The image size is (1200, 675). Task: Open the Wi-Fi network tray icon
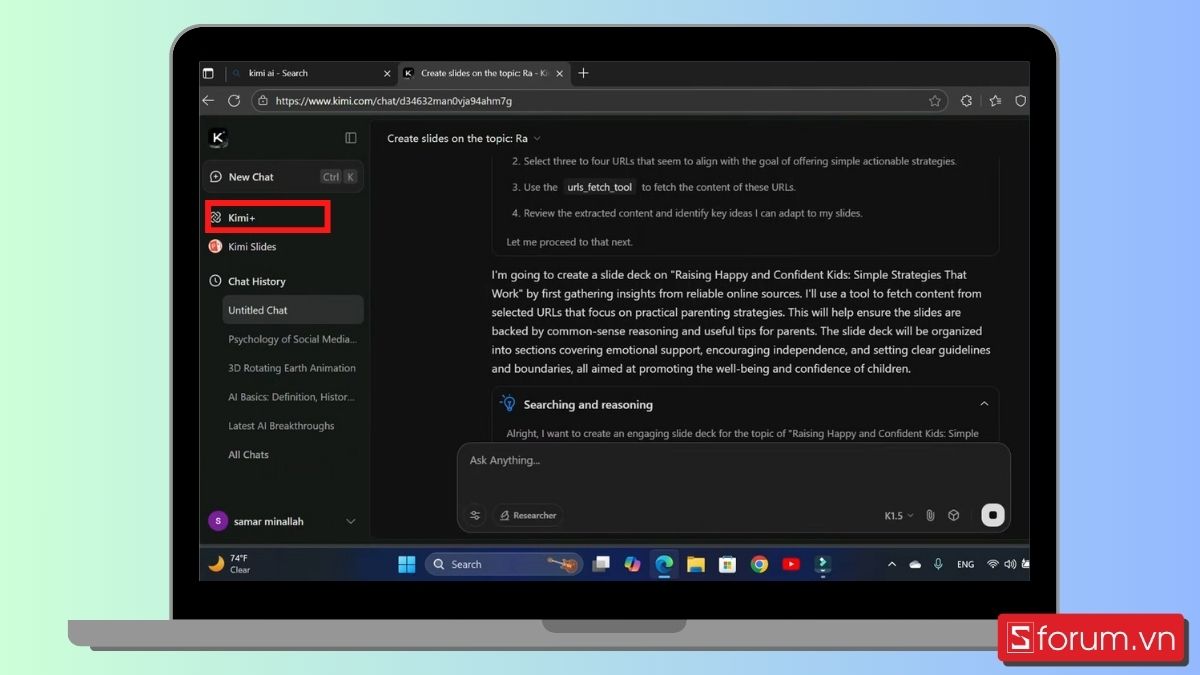click(x=993, y=564)
